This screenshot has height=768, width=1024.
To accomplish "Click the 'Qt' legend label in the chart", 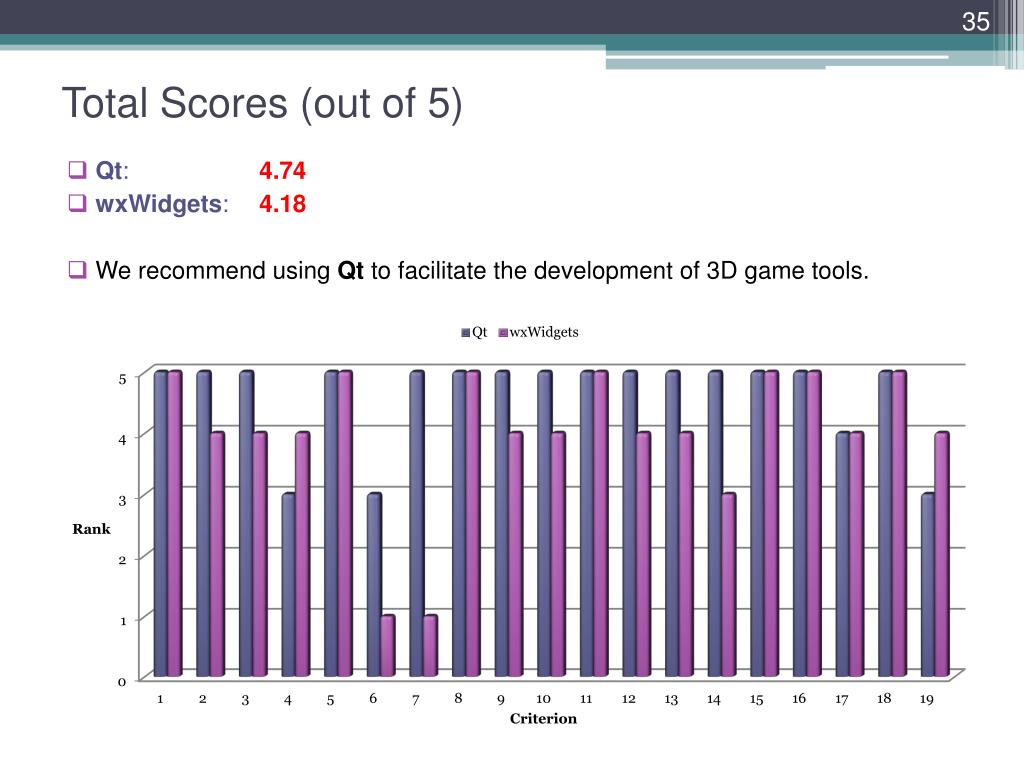I will pyautogui.click(x=479, y=332).
